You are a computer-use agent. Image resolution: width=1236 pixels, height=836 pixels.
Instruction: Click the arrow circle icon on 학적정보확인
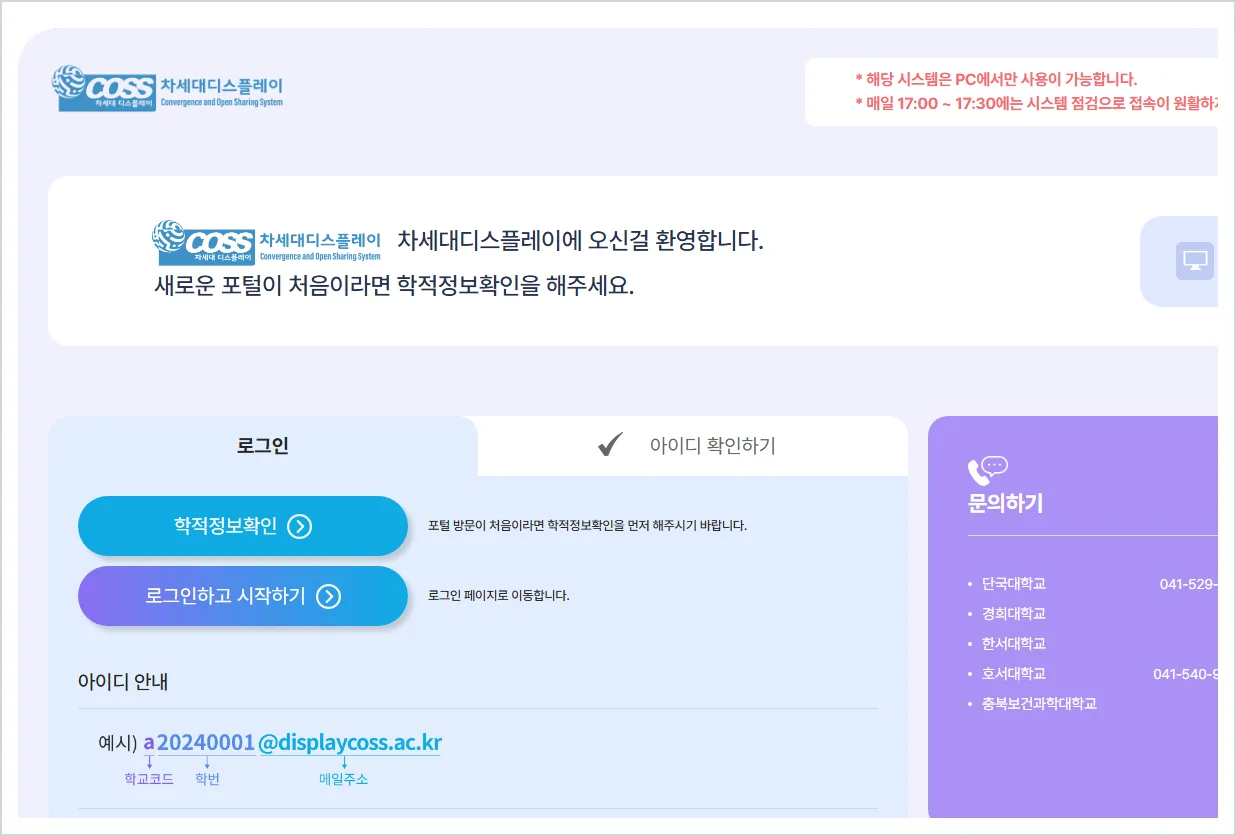299,526
